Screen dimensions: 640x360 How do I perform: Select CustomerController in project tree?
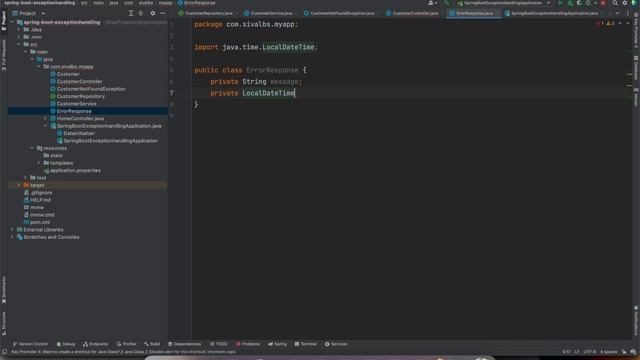click(x=79, y=82)
